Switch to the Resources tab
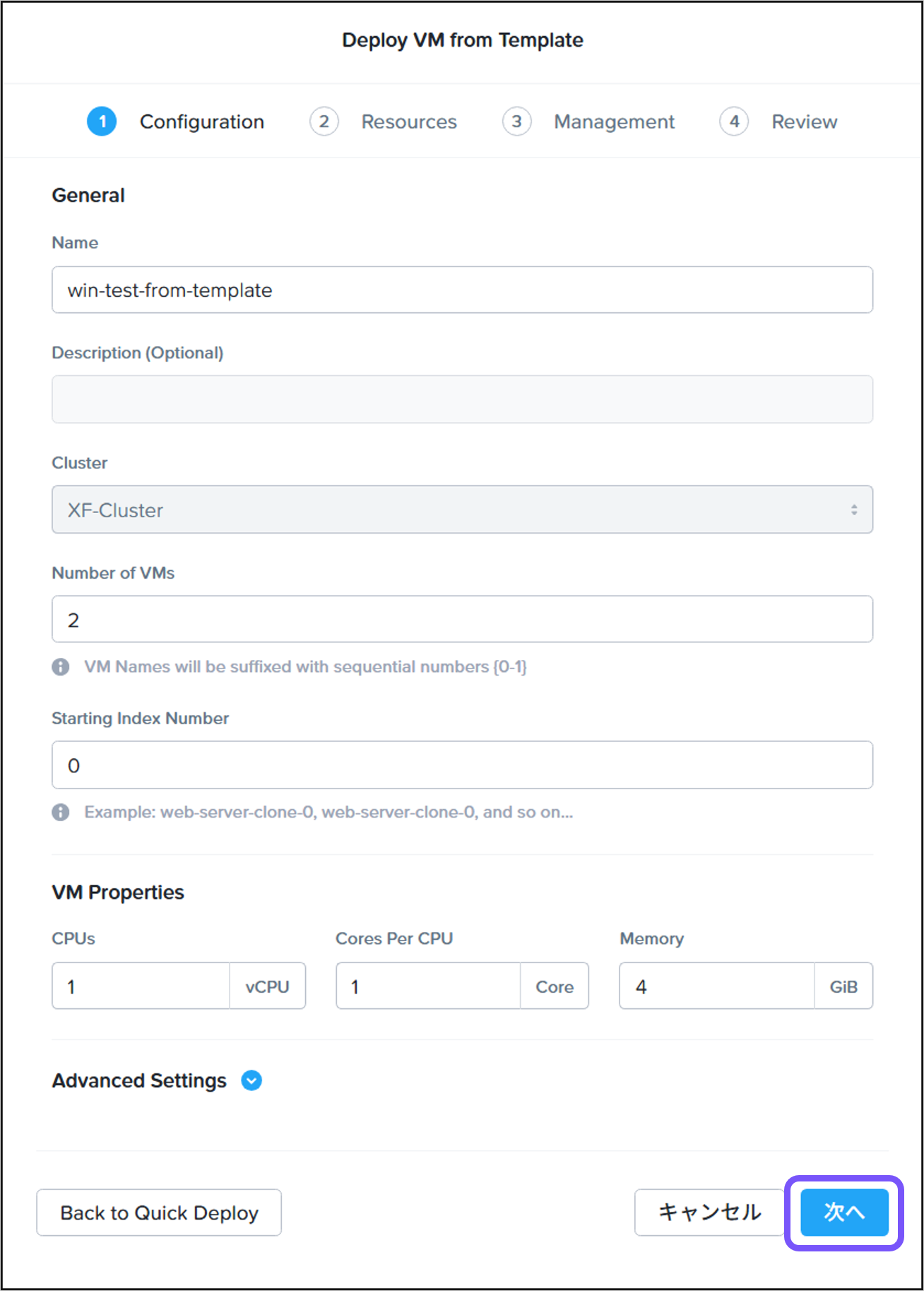This screenshot has height=1291, width=924. [408, 121]
